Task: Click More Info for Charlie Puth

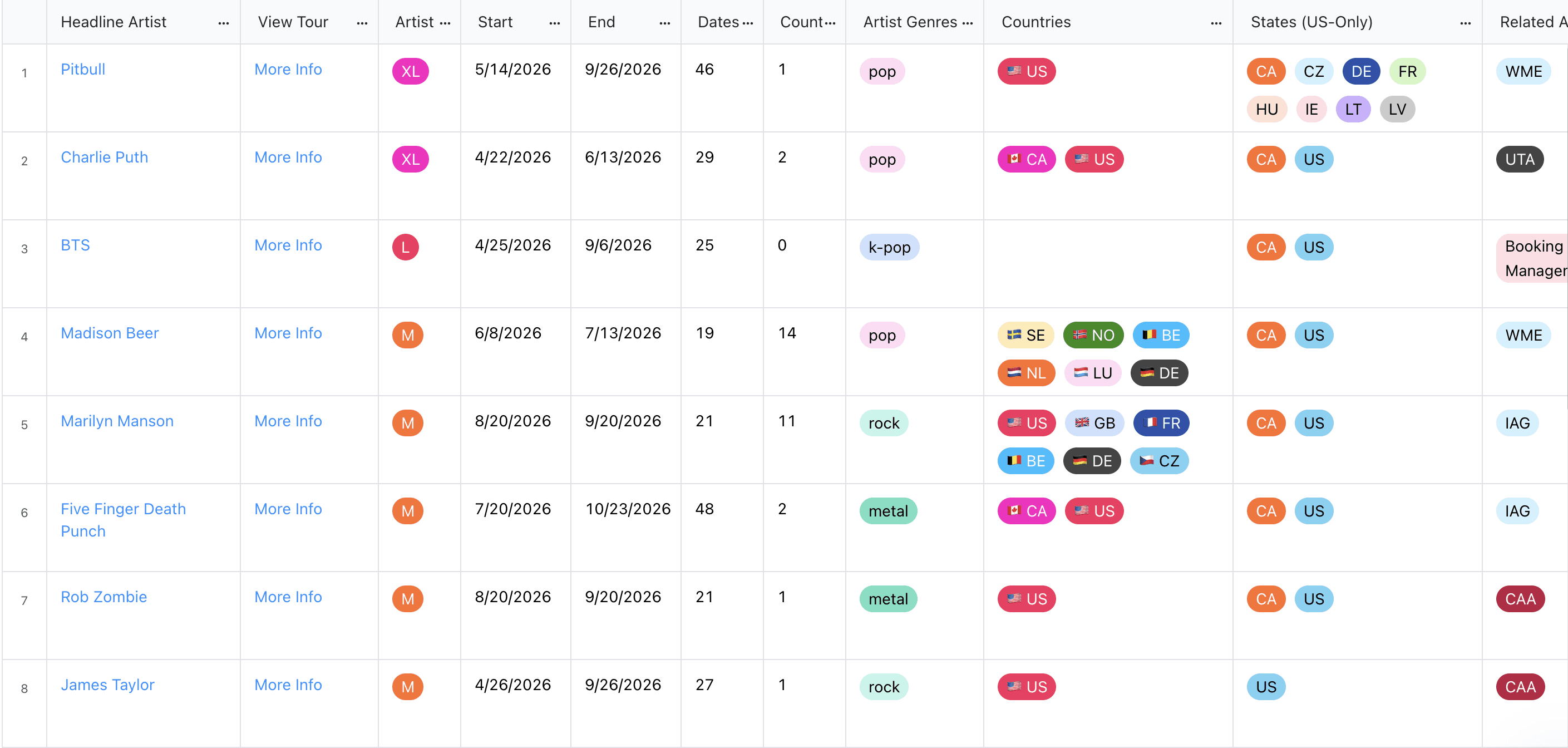Action: point(288,157)
